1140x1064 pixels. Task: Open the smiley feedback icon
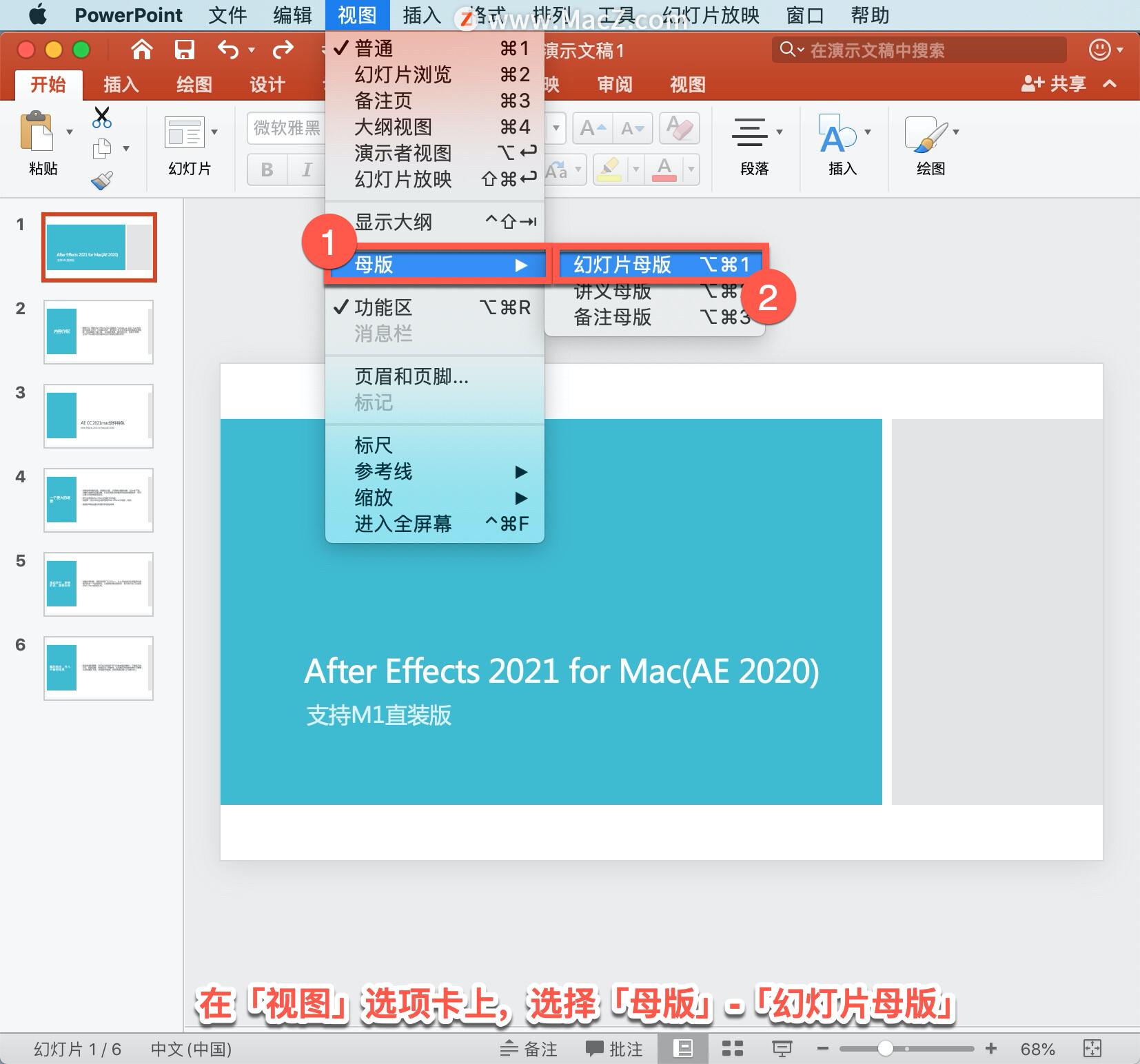tap(1099, 50)
